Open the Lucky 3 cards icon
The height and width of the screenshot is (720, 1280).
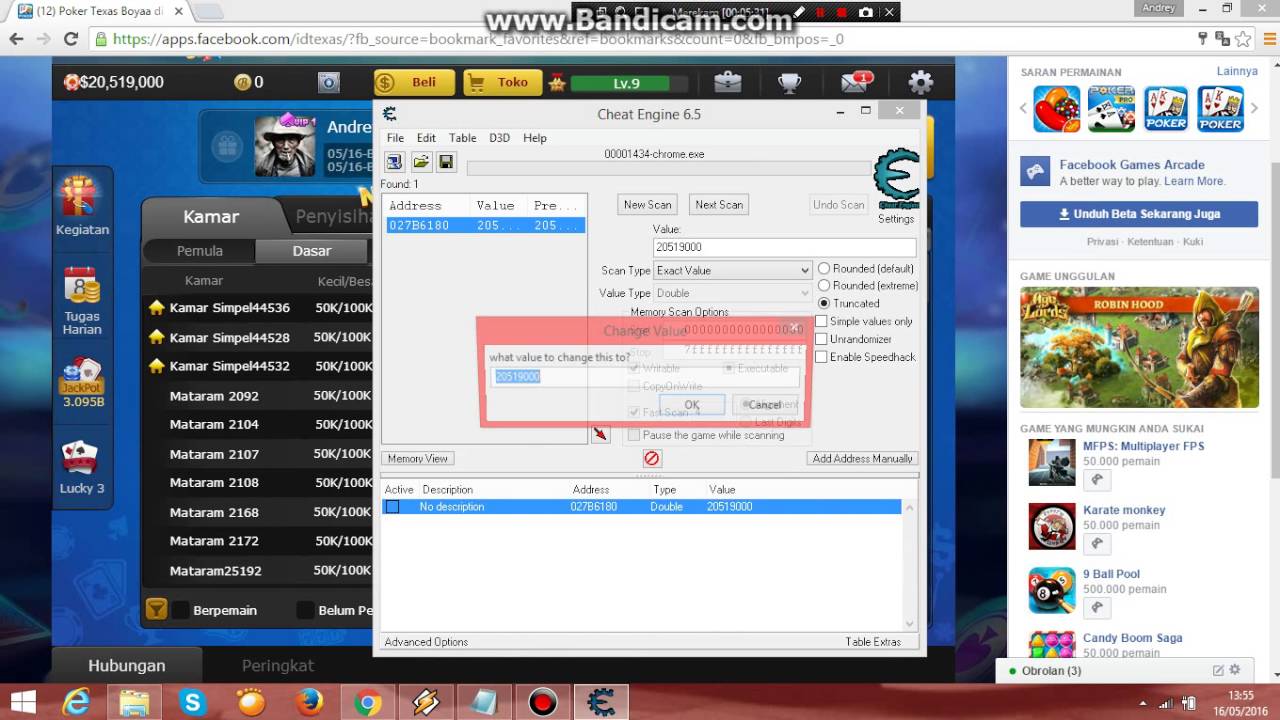point(81,459)
